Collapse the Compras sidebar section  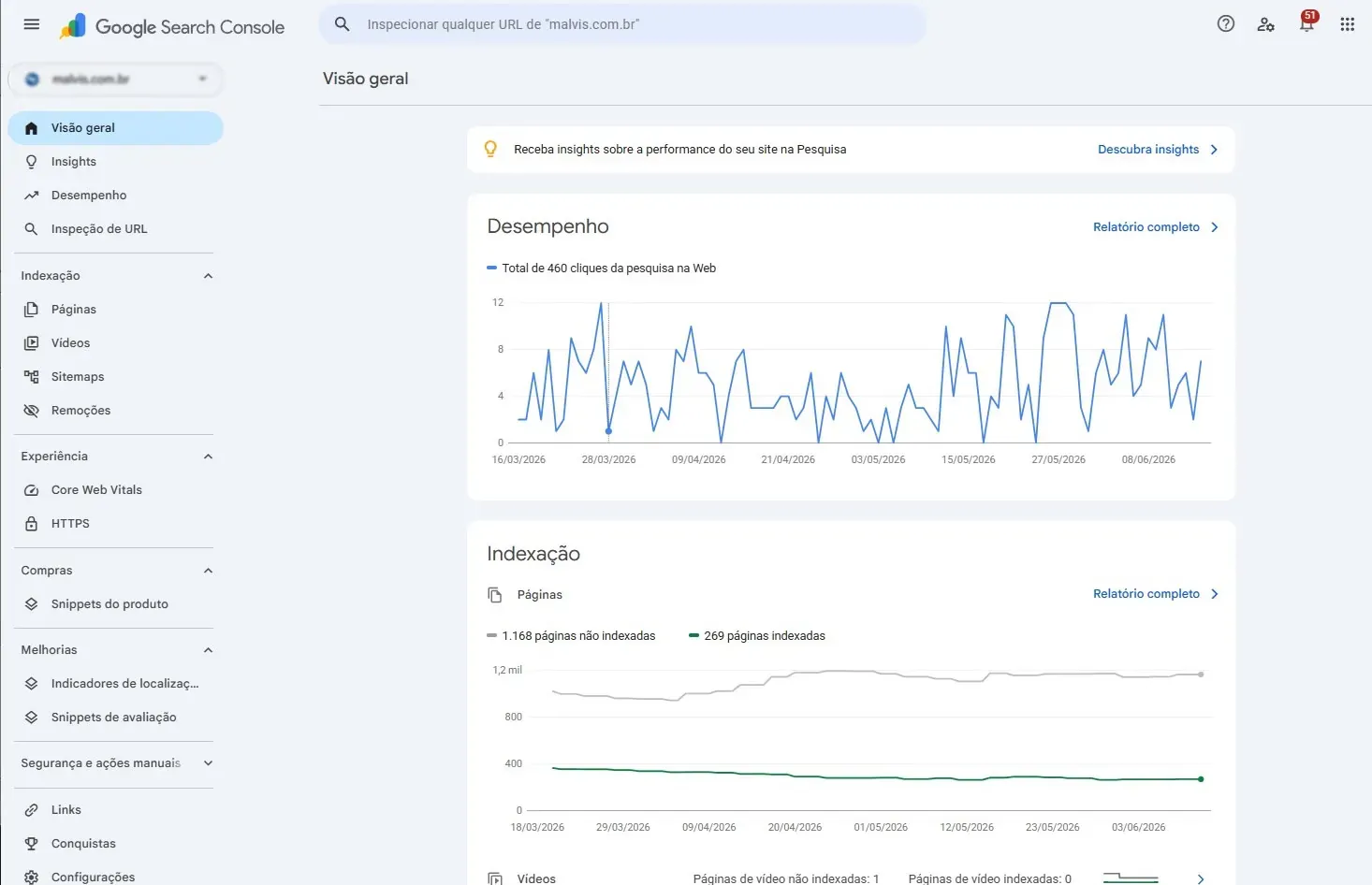click(x=208, y=571)
